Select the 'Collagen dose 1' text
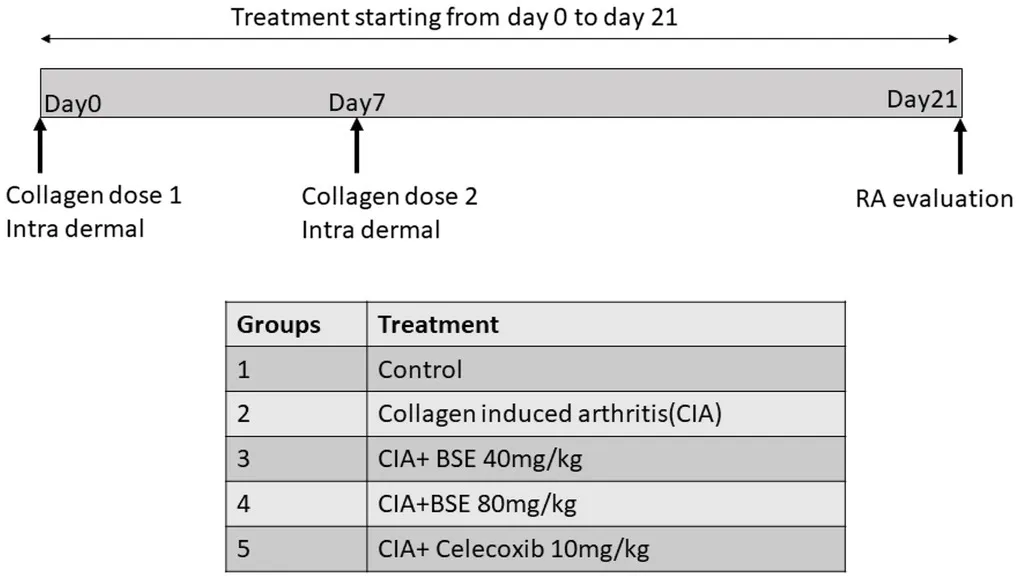 click(x=94, y=195)
